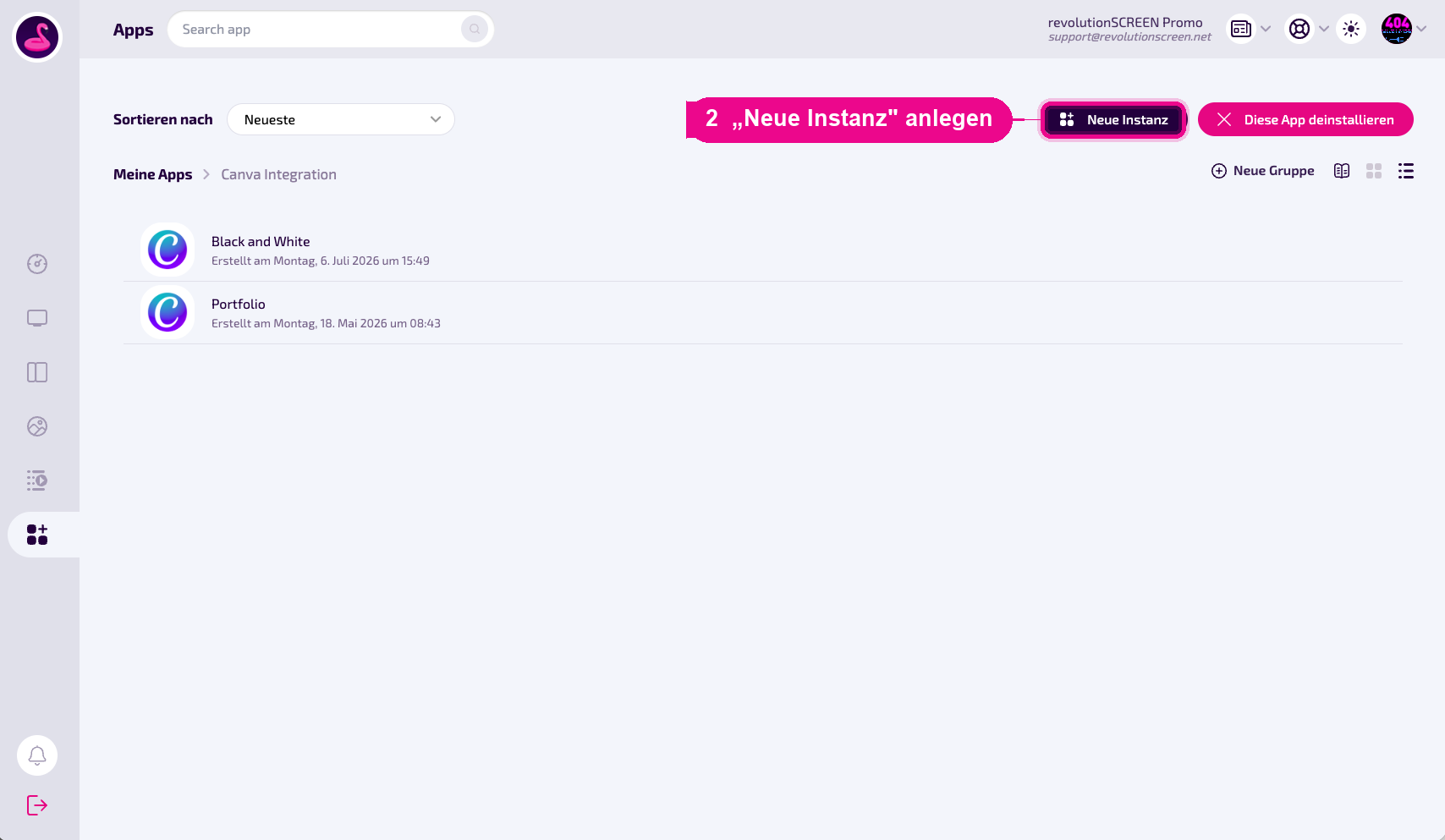
Task: Open the apps grid icon in sidebar
Action: point(37,535)
